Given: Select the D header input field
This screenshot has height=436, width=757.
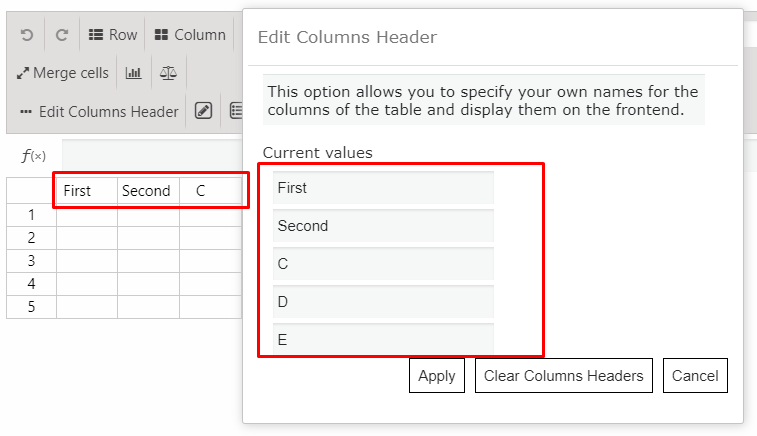Looking at the screenshot, I should (383, 302).
